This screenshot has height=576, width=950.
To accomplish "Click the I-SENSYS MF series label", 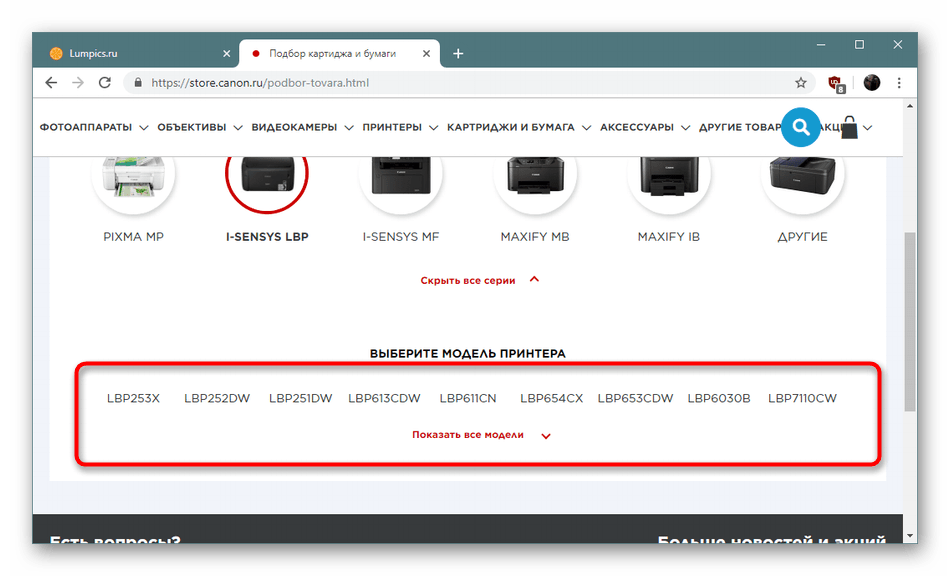I will click(x=400, y=237).
